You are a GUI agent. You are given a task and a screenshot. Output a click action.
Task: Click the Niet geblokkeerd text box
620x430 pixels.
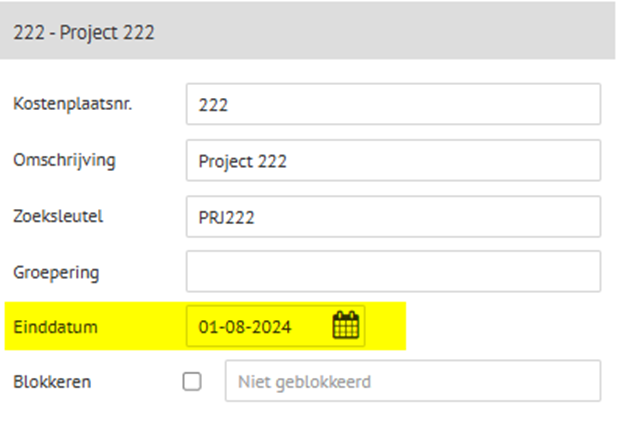[x=413, y=381]
